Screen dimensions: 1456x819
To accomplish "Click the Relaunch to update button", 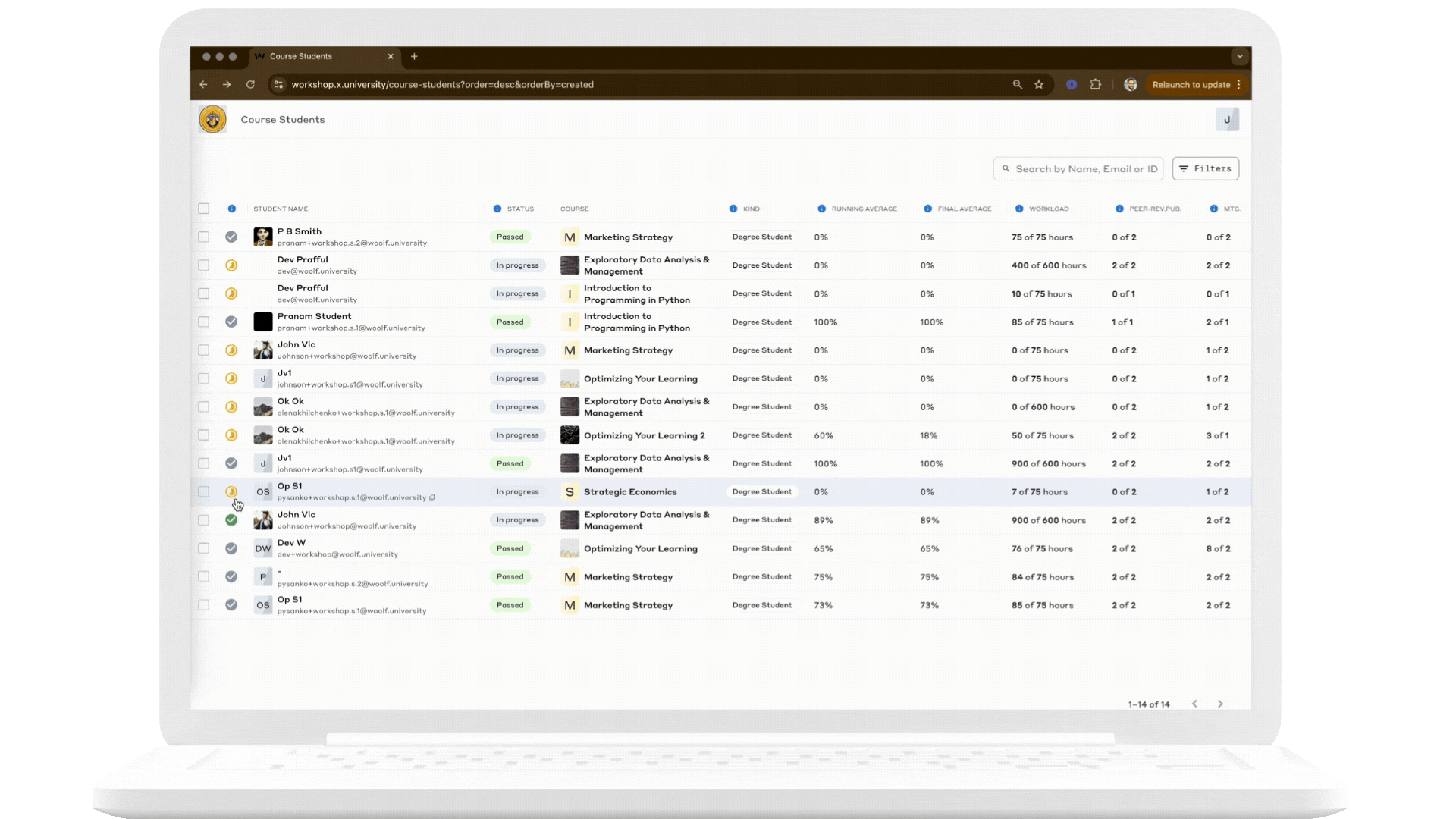I will pos(1191,84).
